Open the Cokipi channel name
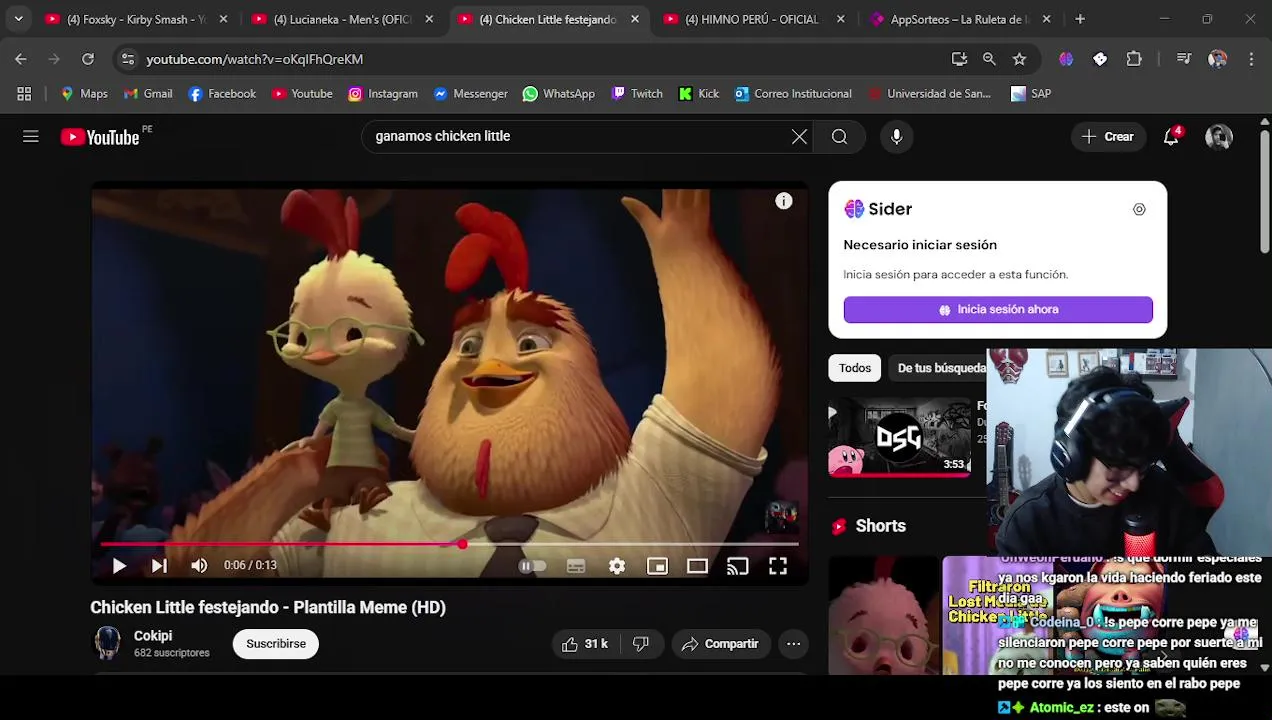Screen dimensions: 1272x720 pyautogui.click(x=153, y=636)
